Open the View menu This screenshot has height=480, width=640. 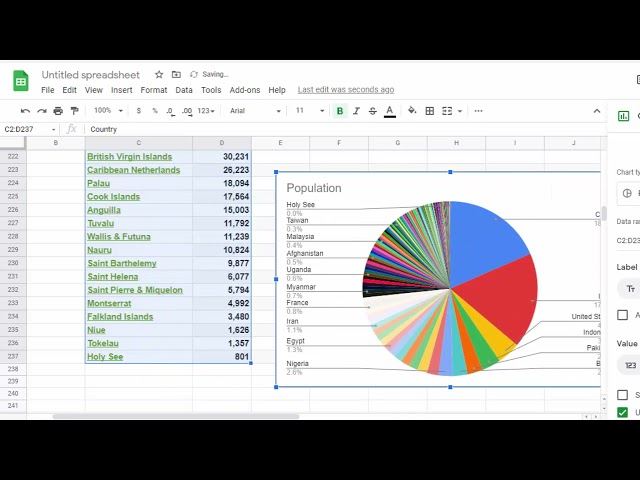point(93,90)
